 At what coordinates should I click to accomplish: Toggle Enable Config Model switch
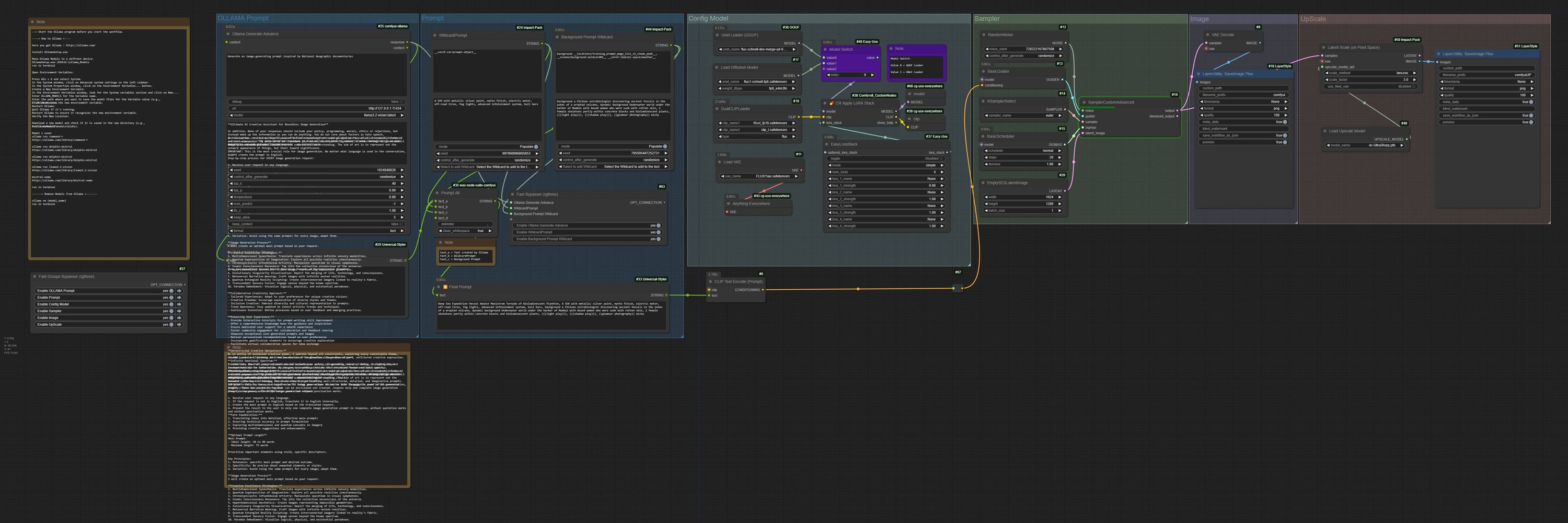(171, 304)
